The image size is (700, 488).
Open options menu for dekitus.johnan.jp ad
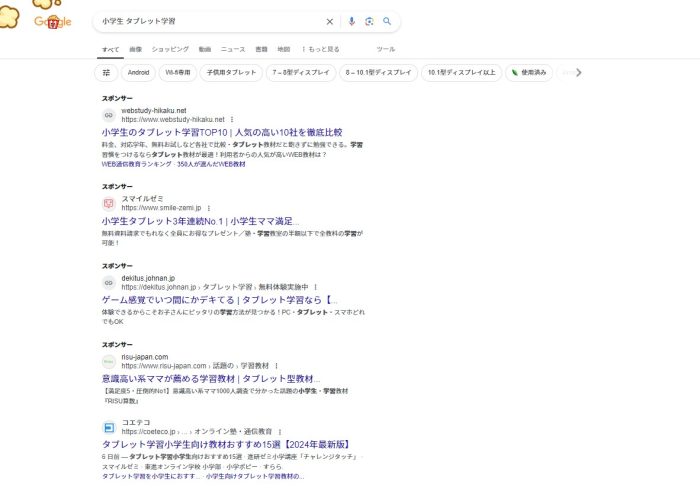click(315, 287)
